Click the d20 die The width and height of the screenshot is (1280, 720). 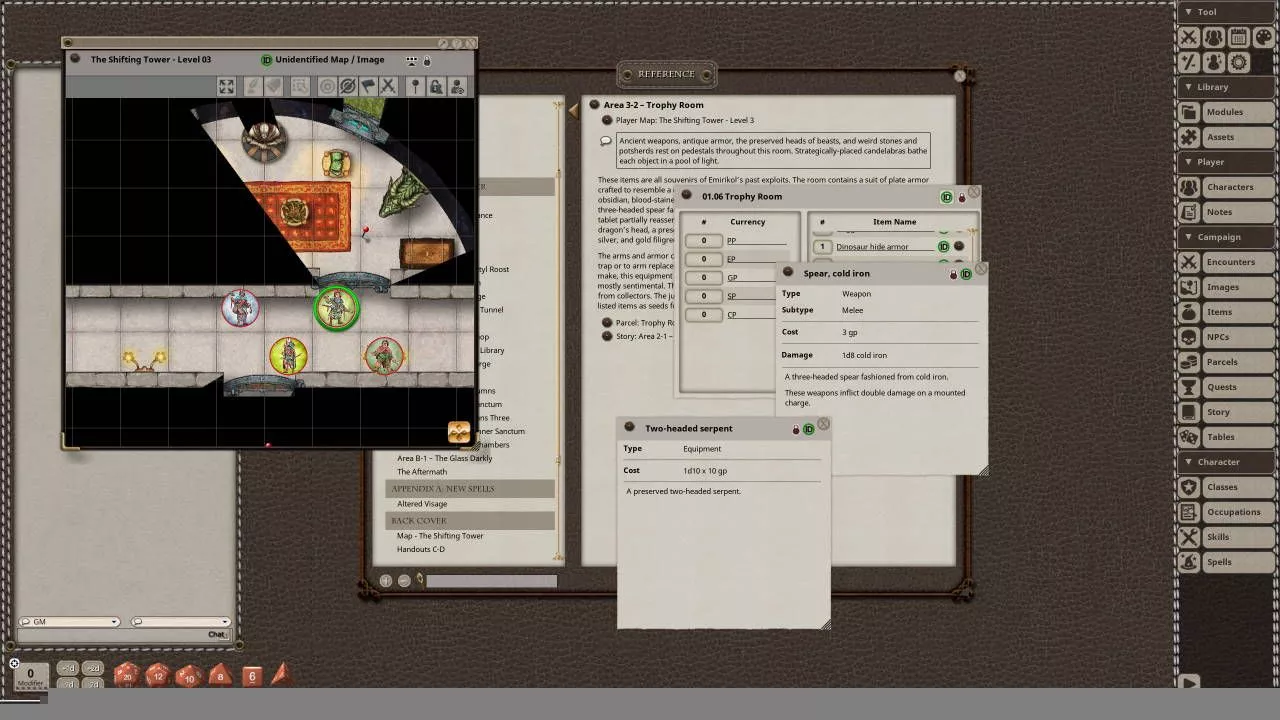point(127,675)
